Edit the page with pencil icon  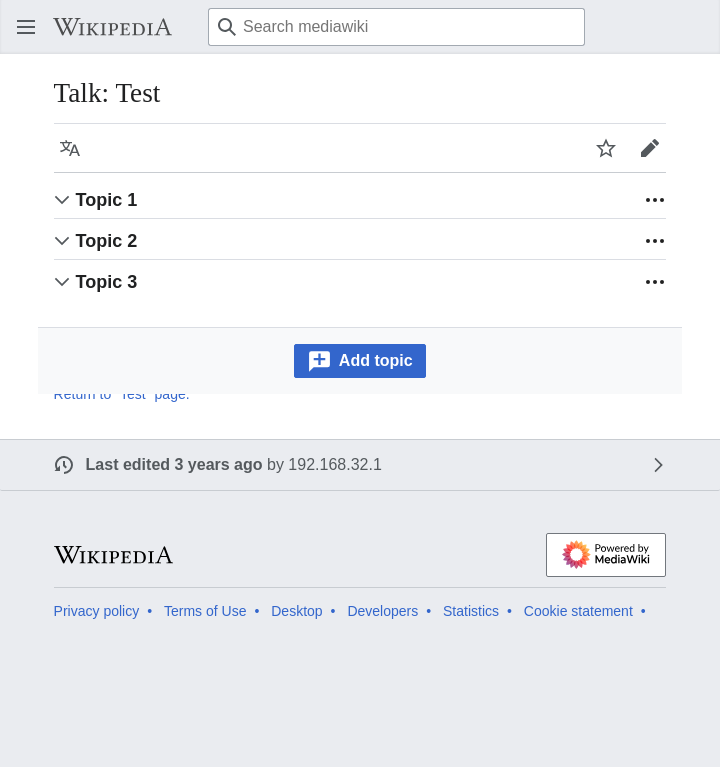coord(650,148)
